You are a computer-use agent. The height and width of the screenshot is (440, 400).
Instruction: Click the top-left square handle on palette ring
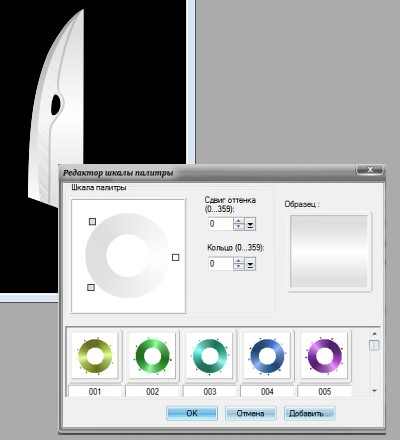point(92,222)
